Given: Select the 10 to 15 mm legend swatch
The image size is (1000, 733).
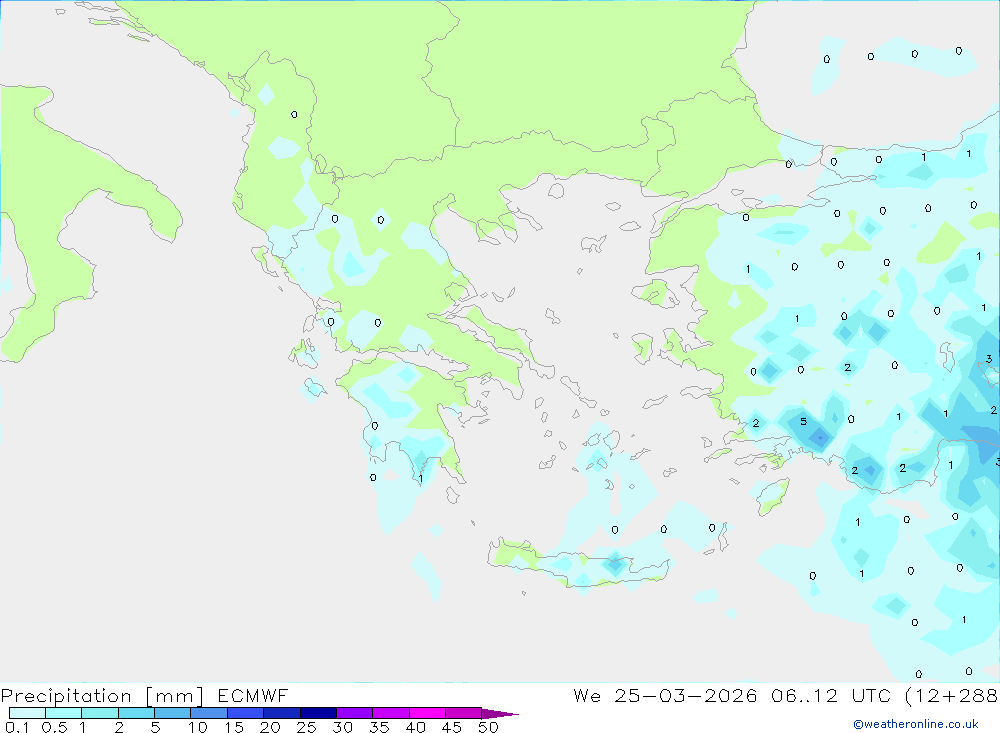Looking at the screenshot, I should coord(209,713).
